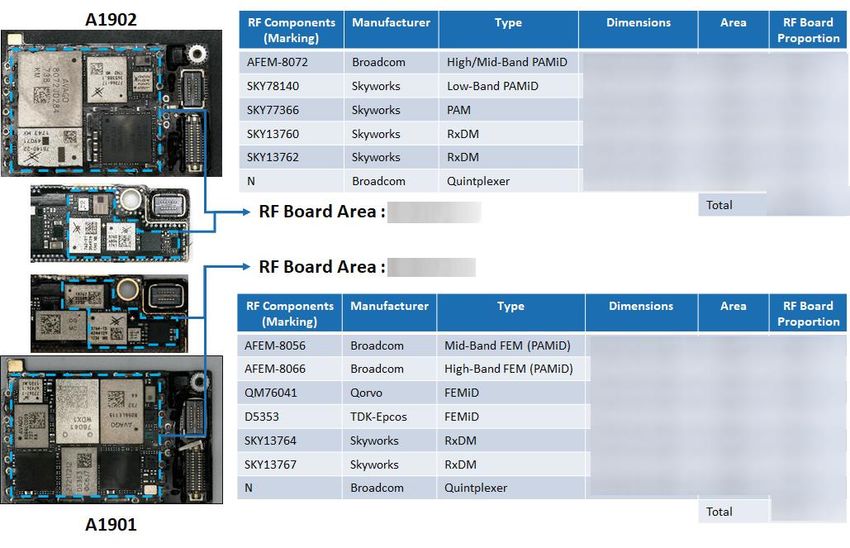Select the A1901 label below the board
850x548 pixels.
click(111, 524)
